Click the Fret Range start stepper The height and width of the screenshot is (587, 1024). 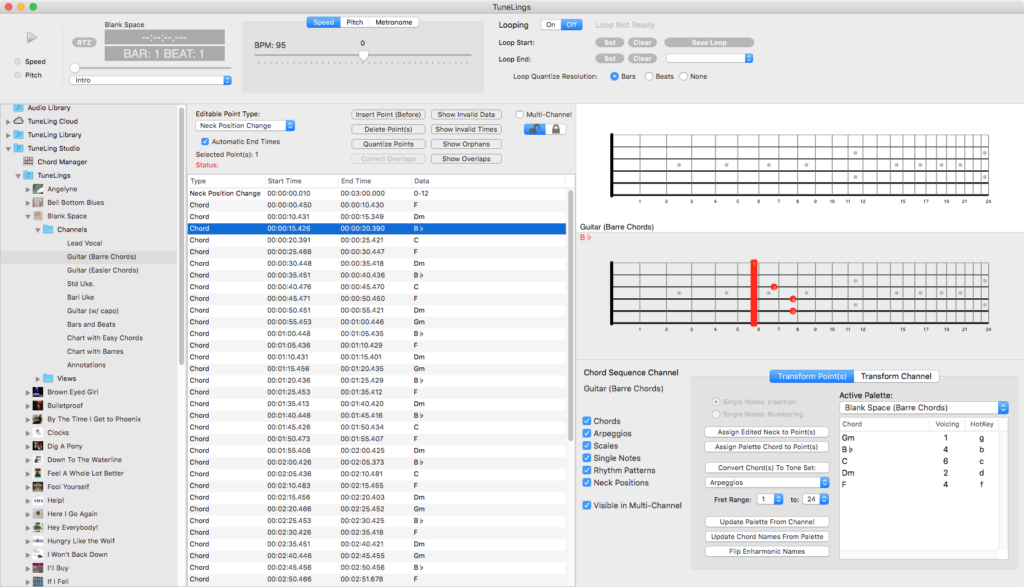pyautogui.click(x=778, y=500)
